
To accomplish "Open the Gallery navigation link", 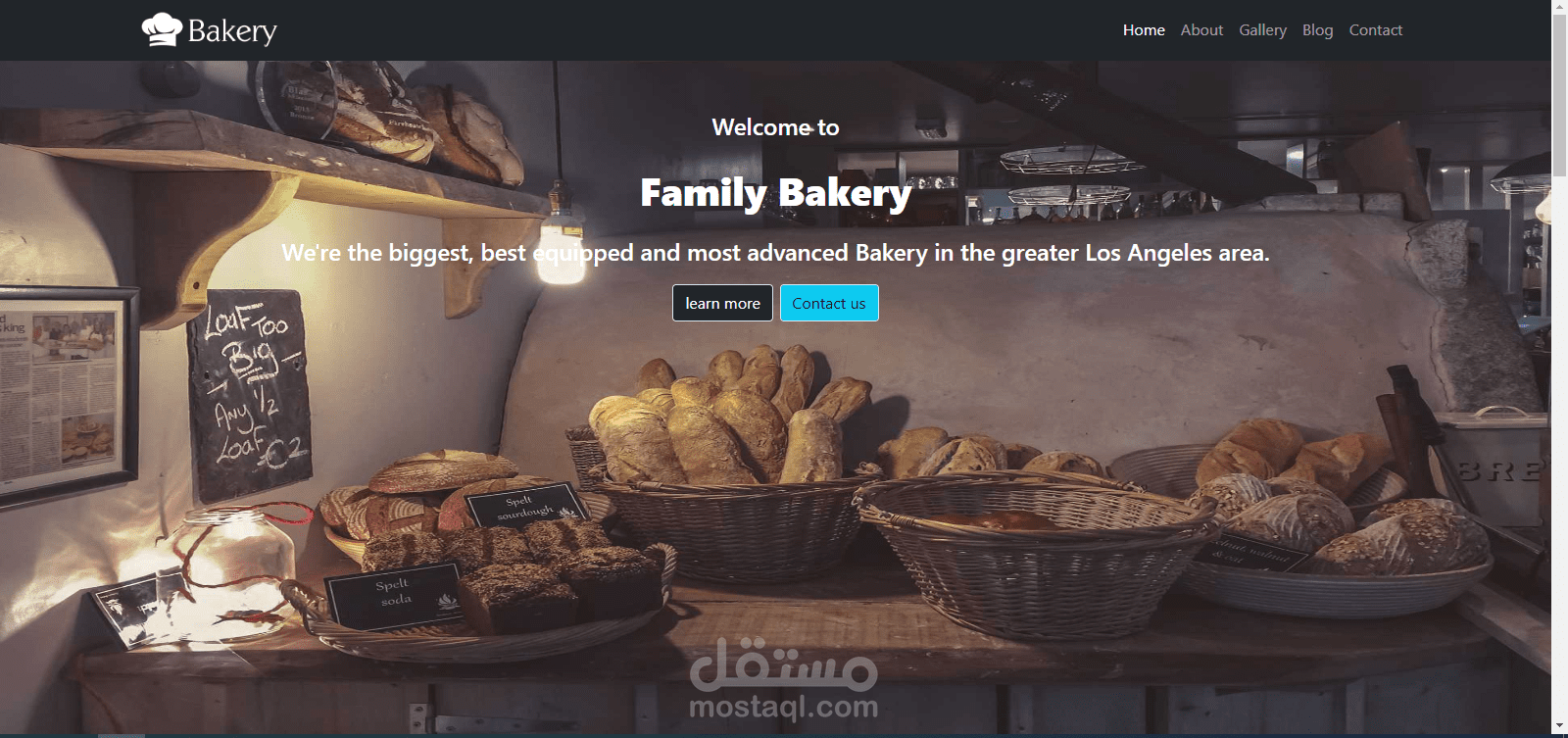I will [1262, 30].
